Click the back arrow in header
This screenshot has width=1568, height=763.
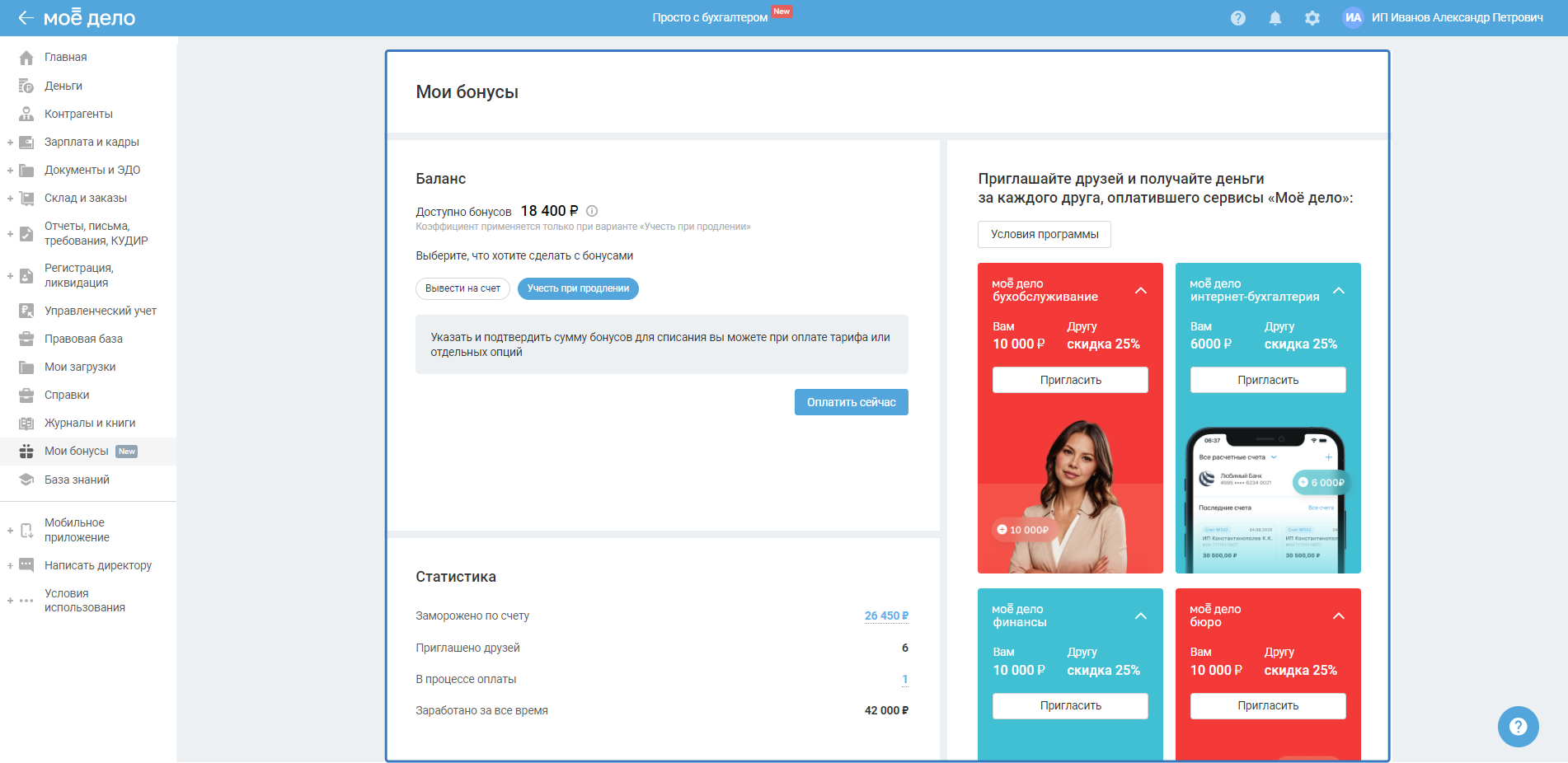pyautogui.click(x=26, y=17)
